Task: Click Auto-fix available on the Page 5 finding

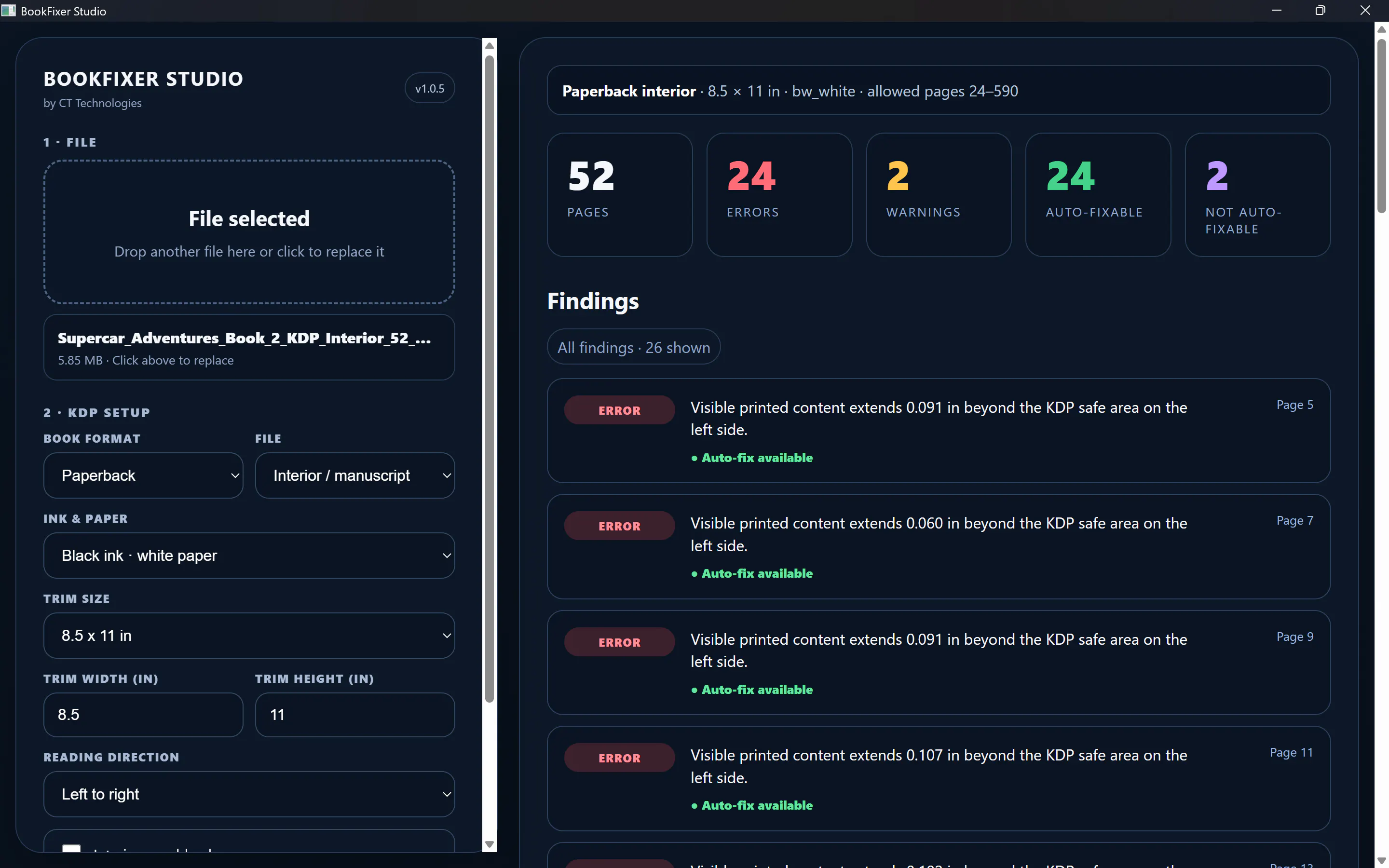Action: click(752, 458)
